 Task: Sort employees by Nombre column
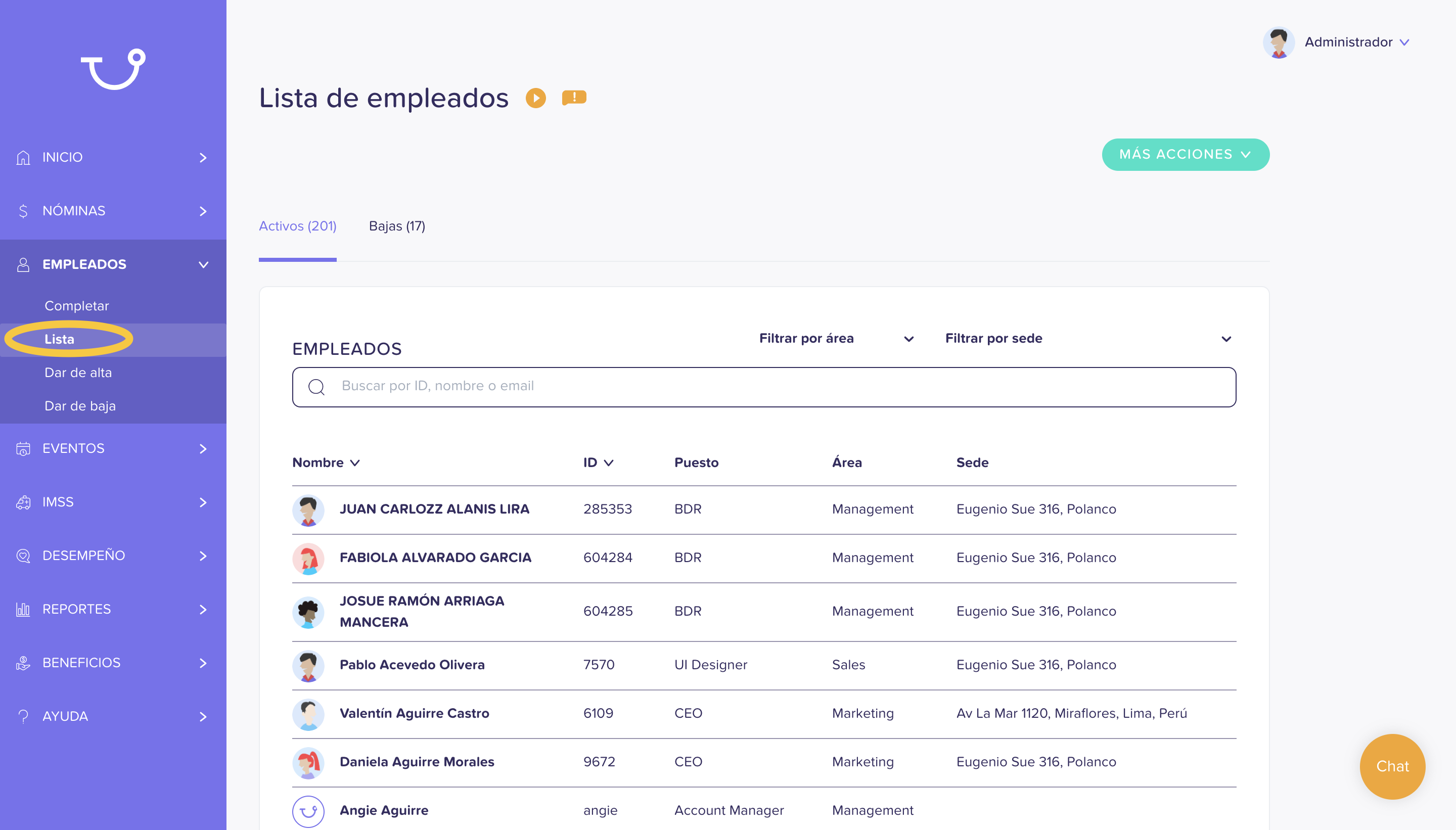pyautogui.click(x=326, y=463)
